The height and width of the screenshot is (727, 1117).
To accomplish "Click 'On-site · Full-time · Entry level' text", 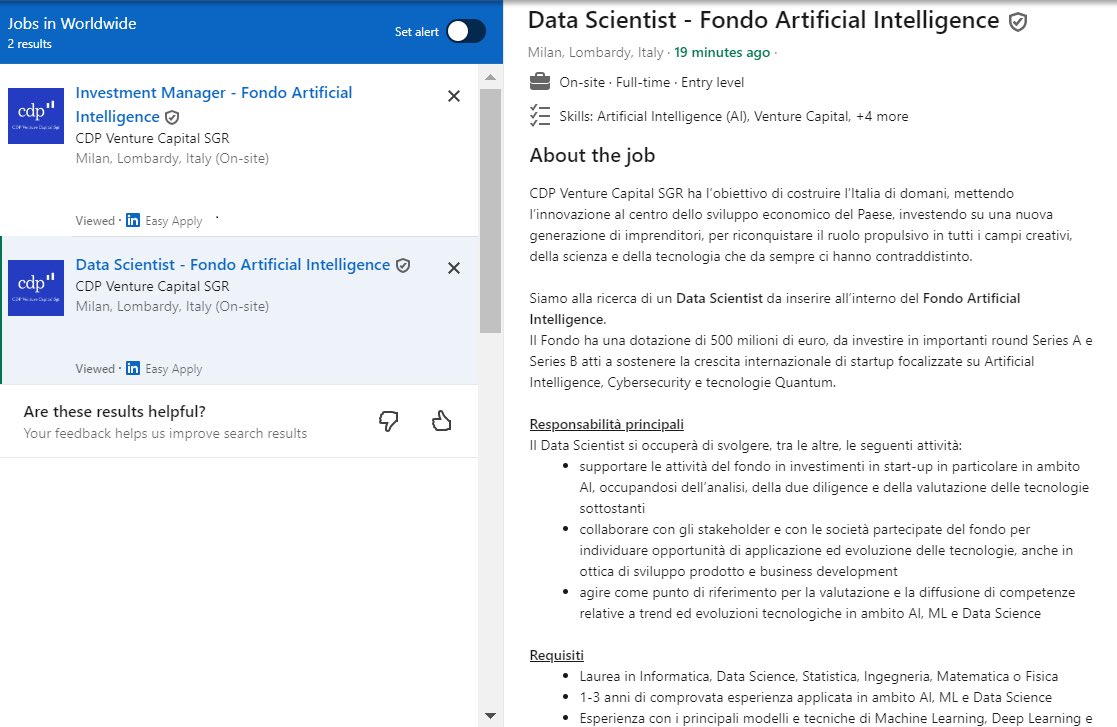I will point(652,83).
